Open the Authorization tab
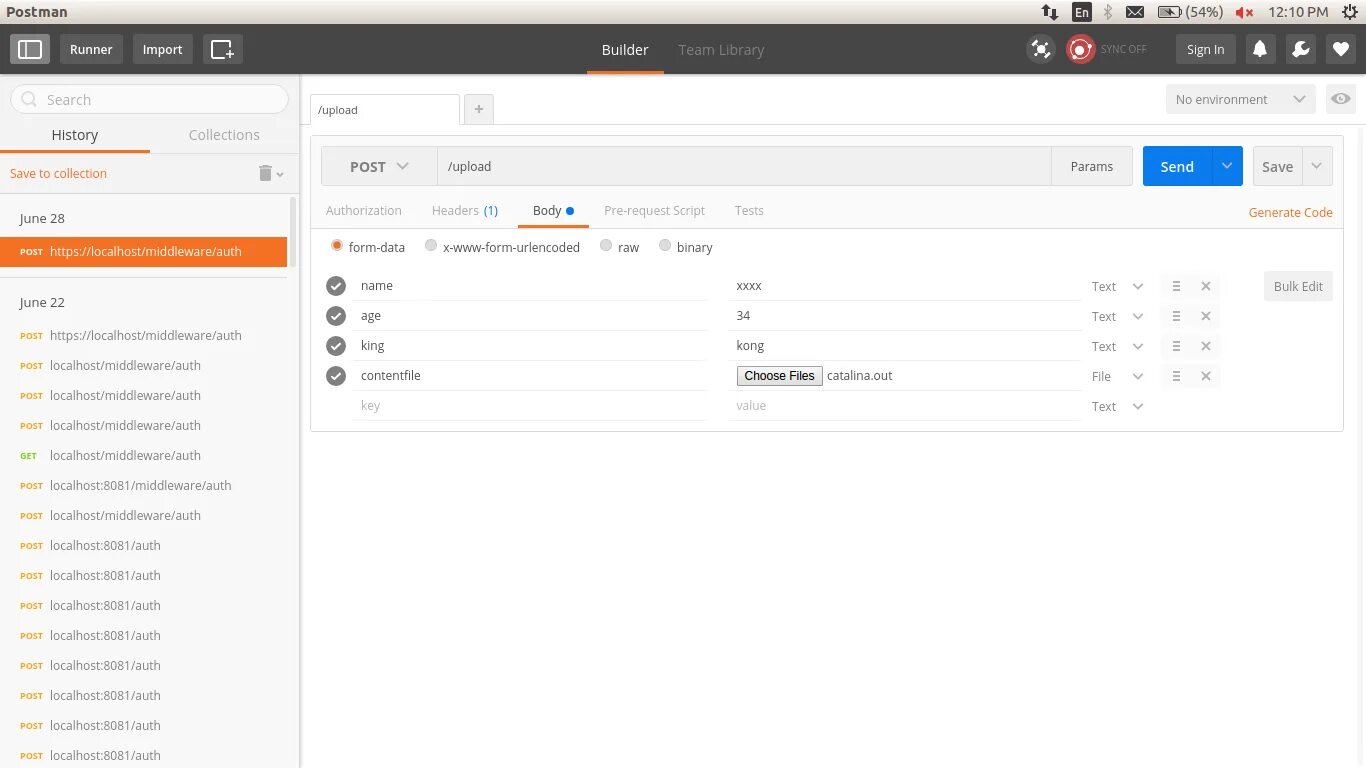Image resolution: width=1366 pixels, height=768 pixels. click(364, 210)
